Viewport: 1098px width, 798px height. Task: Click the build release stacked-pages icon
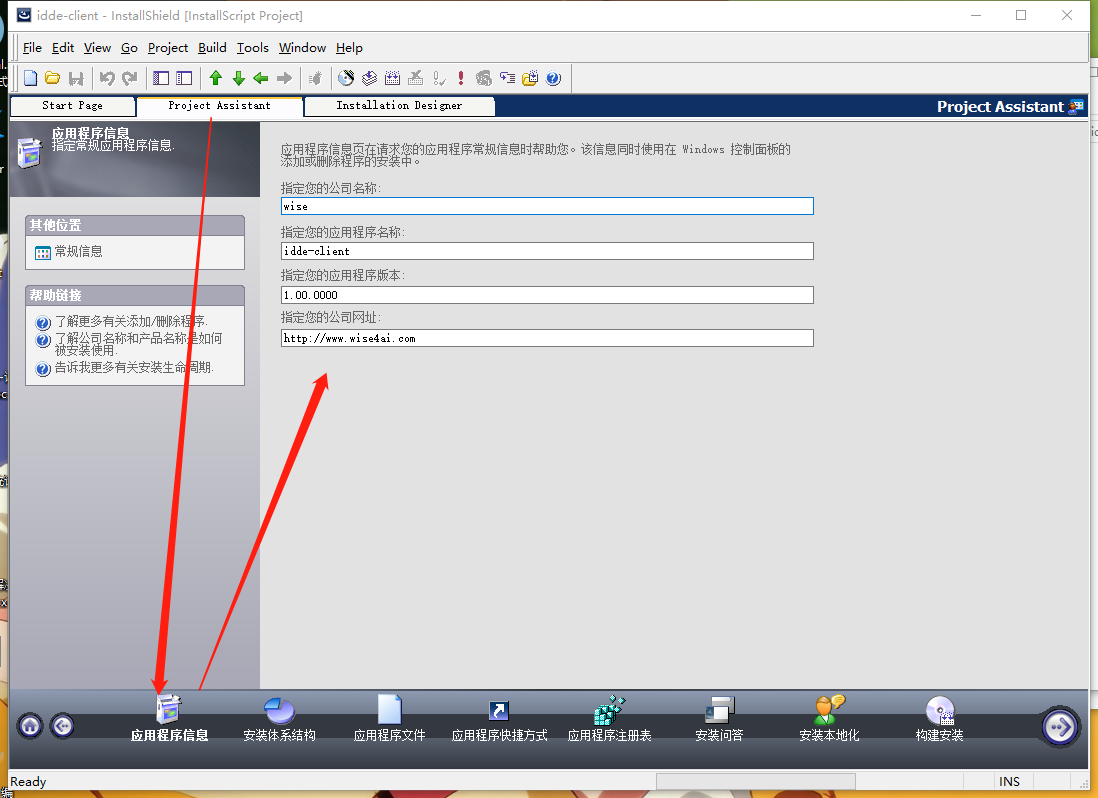tap(369, 78)
